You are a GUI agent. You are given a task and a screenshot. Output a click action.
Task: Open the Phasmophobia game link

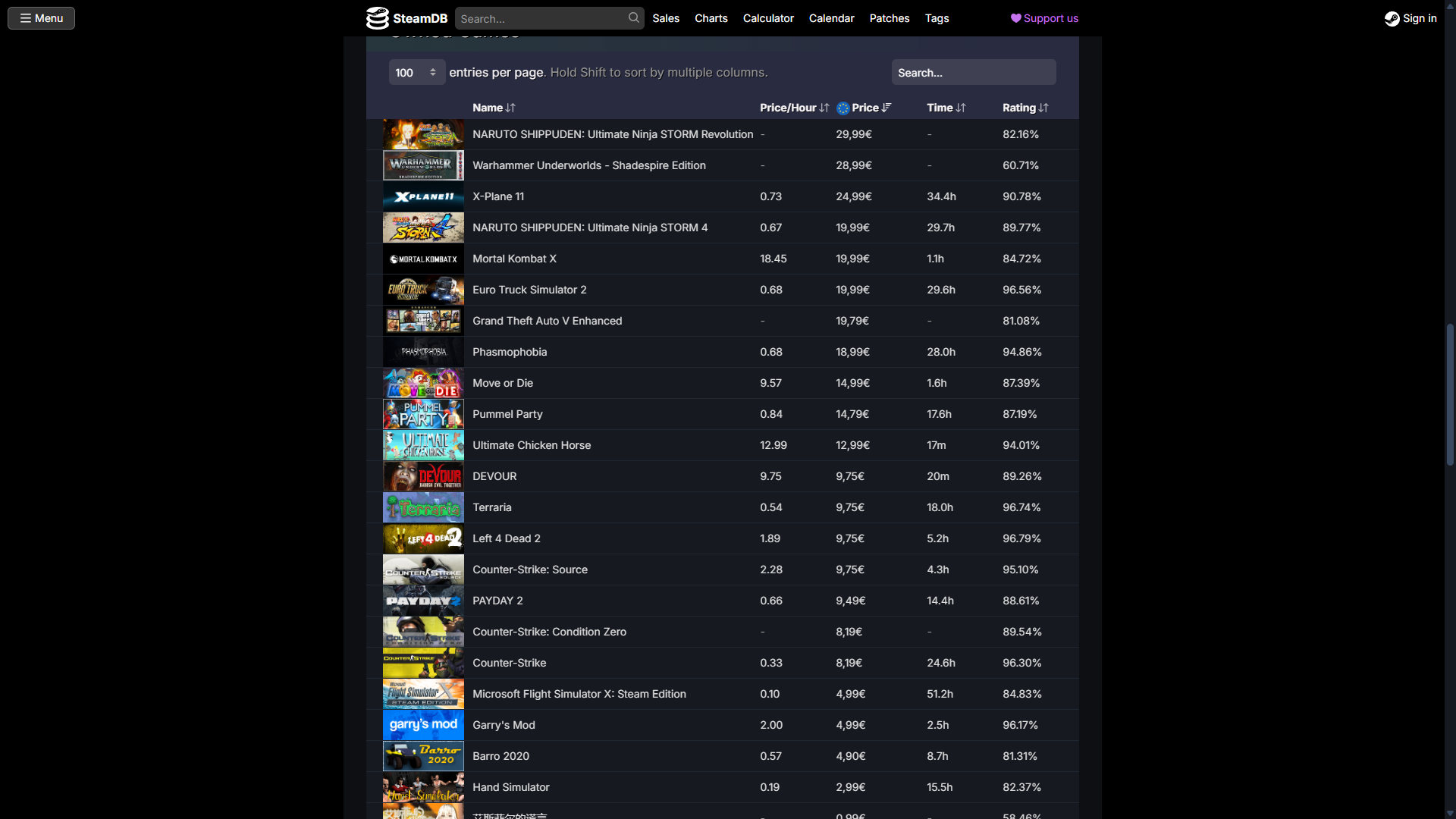pos(510,352)
